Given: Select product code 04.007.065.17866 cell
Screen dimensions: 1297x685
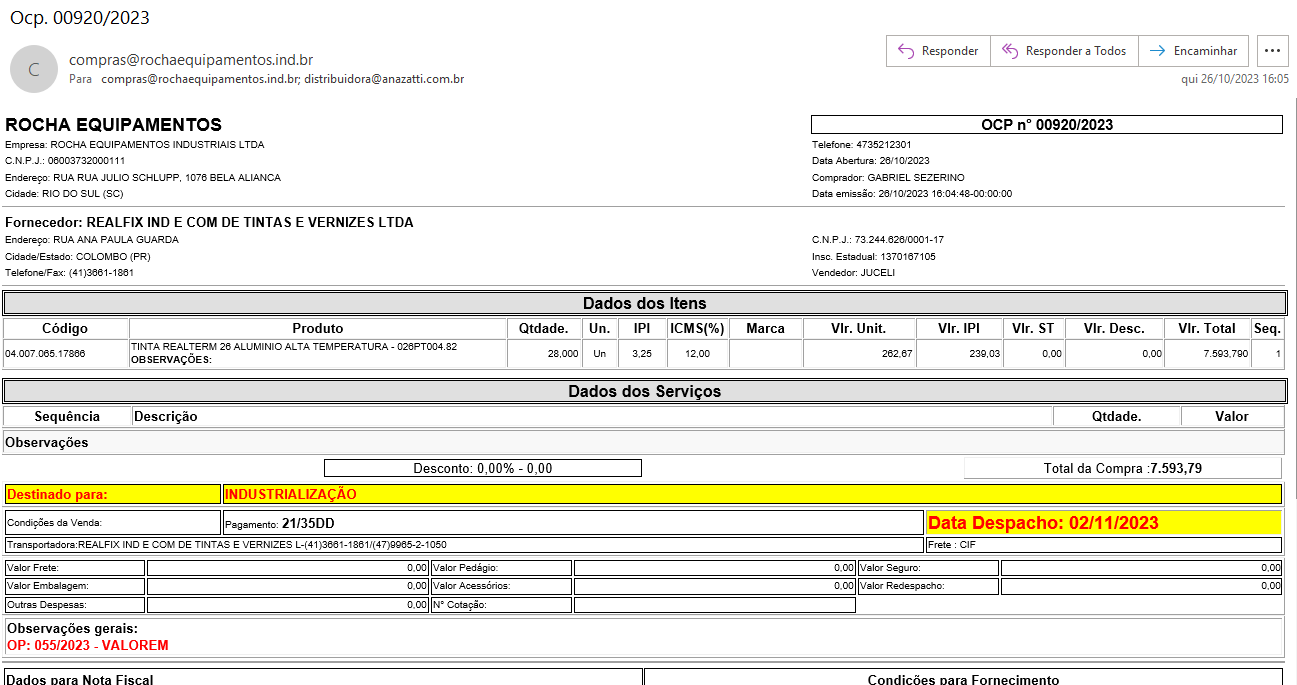Looking at the screenshot, I should (46, 353).
